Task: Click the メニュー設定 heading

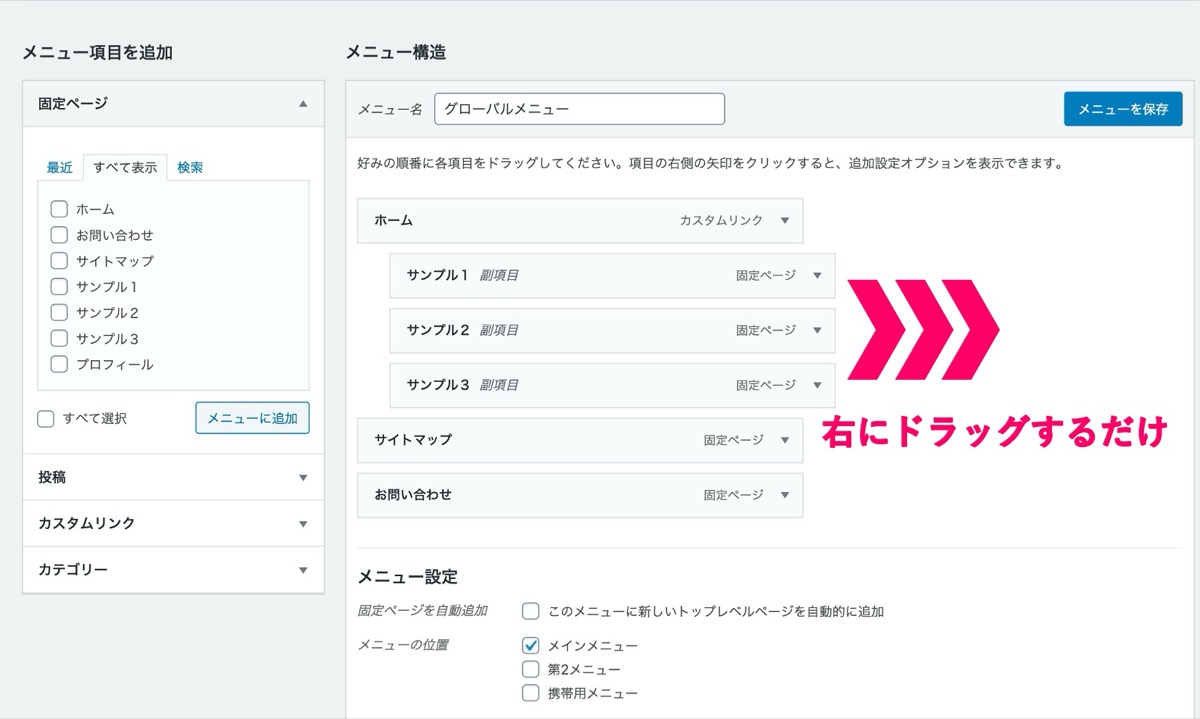Action: (407, 577)
